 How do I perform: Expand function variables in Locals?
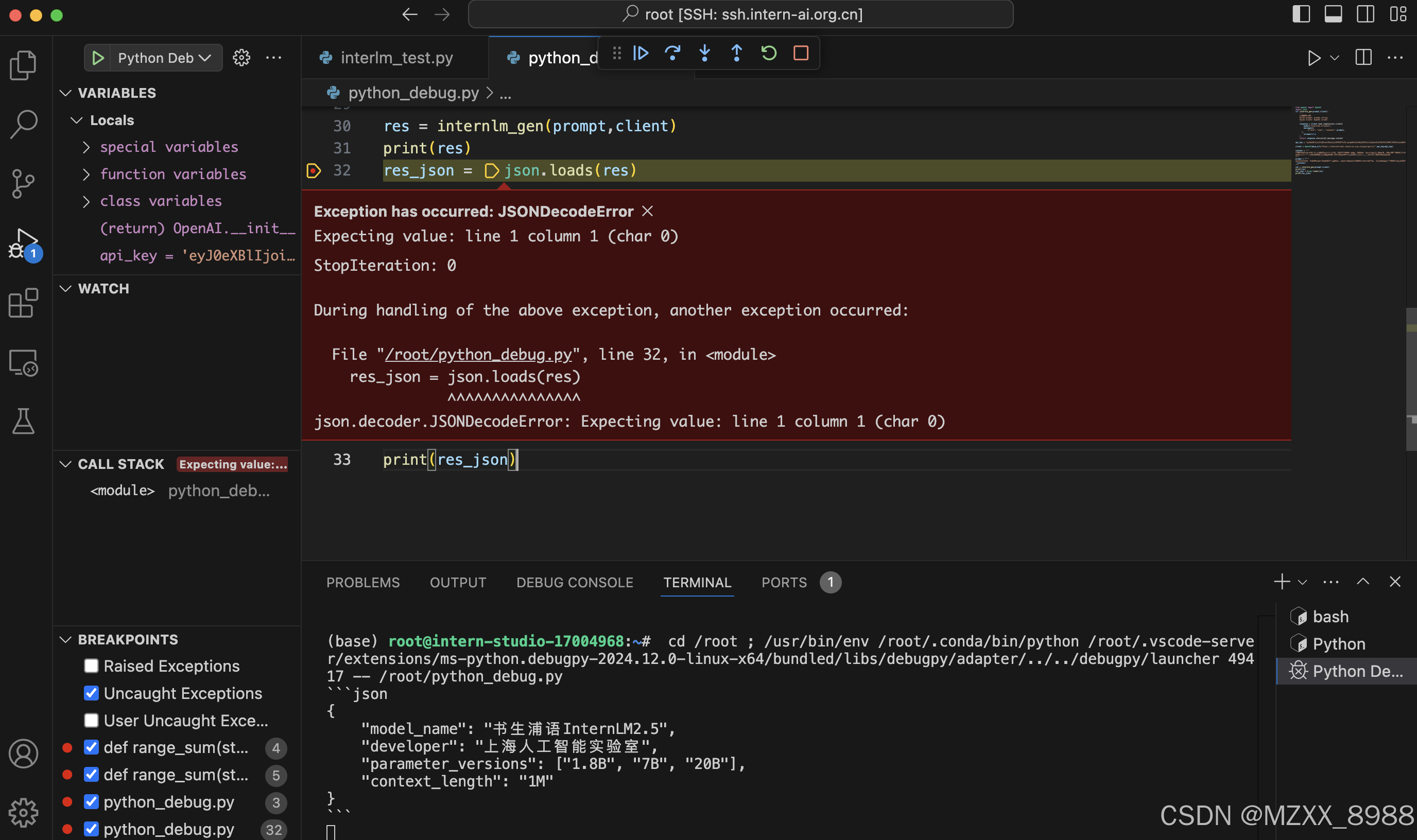pyautogui.click(x=87, y=174)
